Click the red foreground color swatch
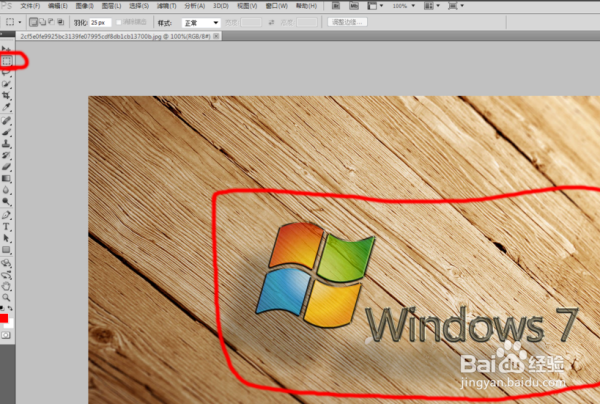Viewport: 600px width, 404px height. [x=3, y=318]
